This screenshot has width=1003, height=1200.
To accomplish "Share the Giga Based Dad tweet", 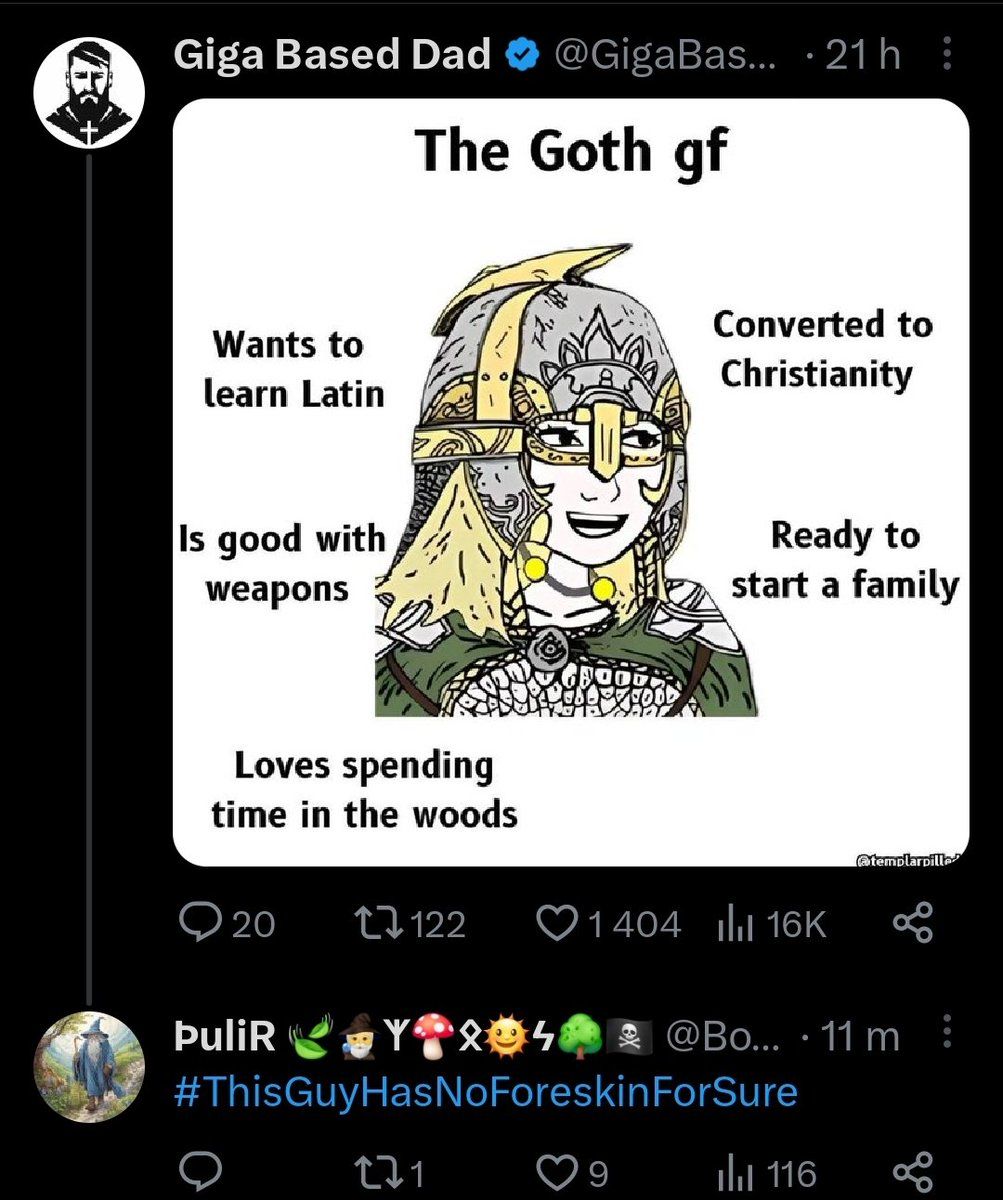I will click(912, 923).
